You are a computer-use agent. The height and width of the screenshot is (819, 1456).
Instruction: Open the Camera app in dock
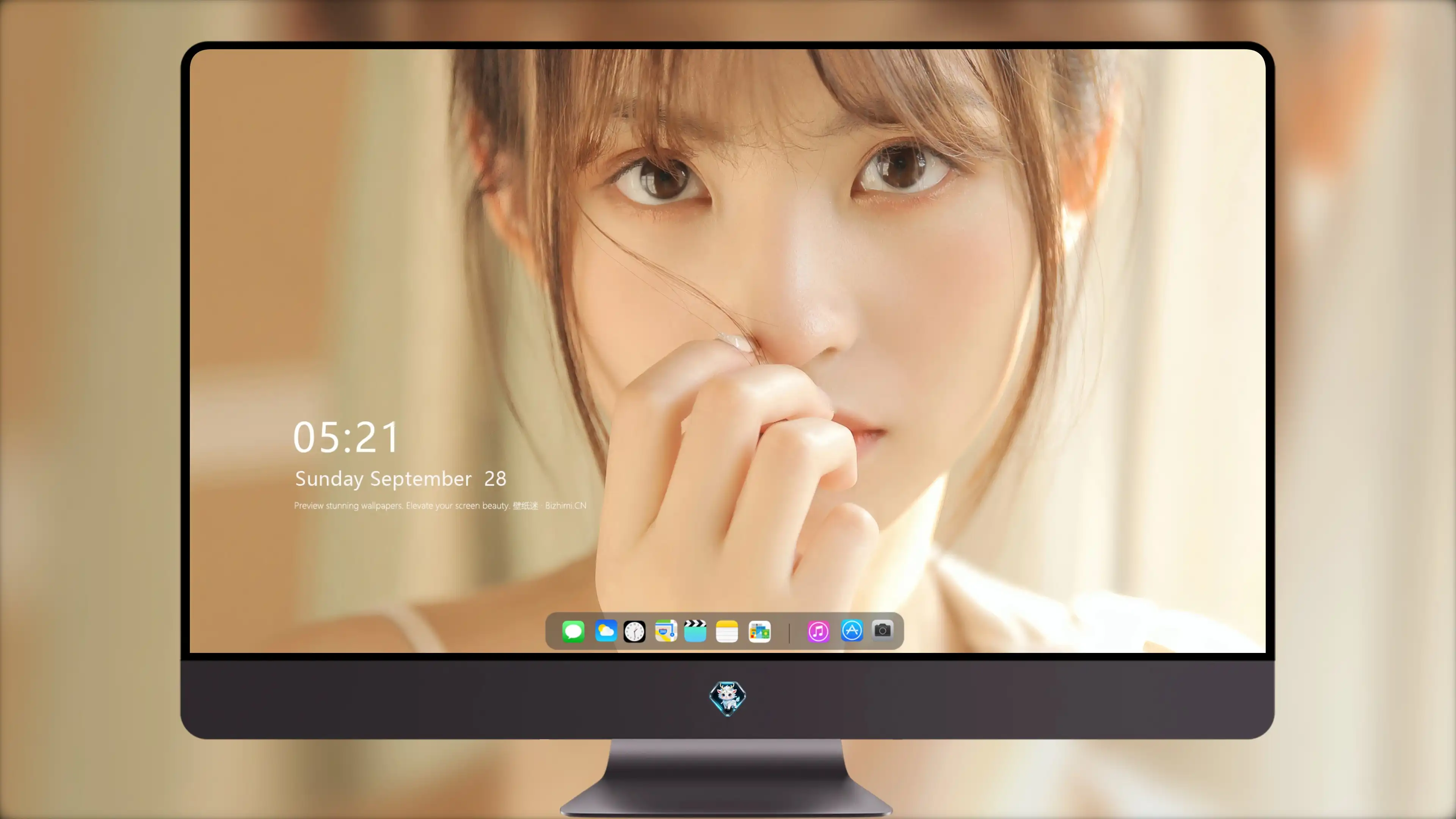click(882, 630)
